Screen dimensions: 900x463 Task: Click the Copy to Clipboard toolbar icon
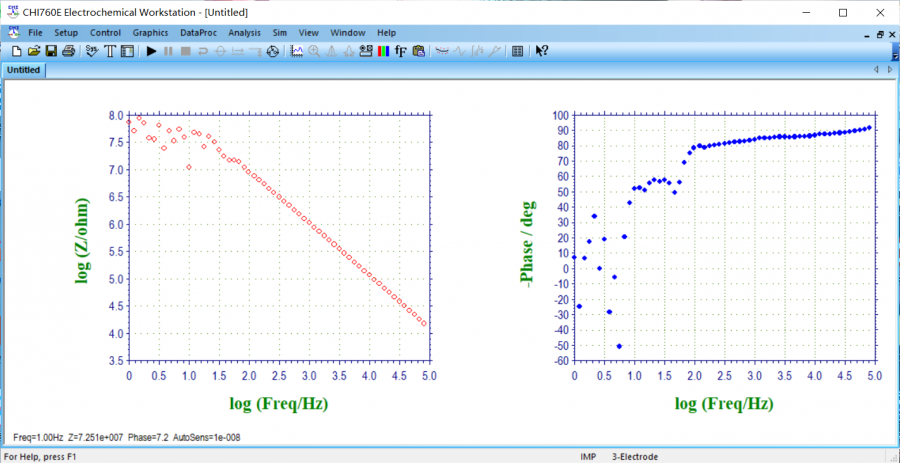418,51
